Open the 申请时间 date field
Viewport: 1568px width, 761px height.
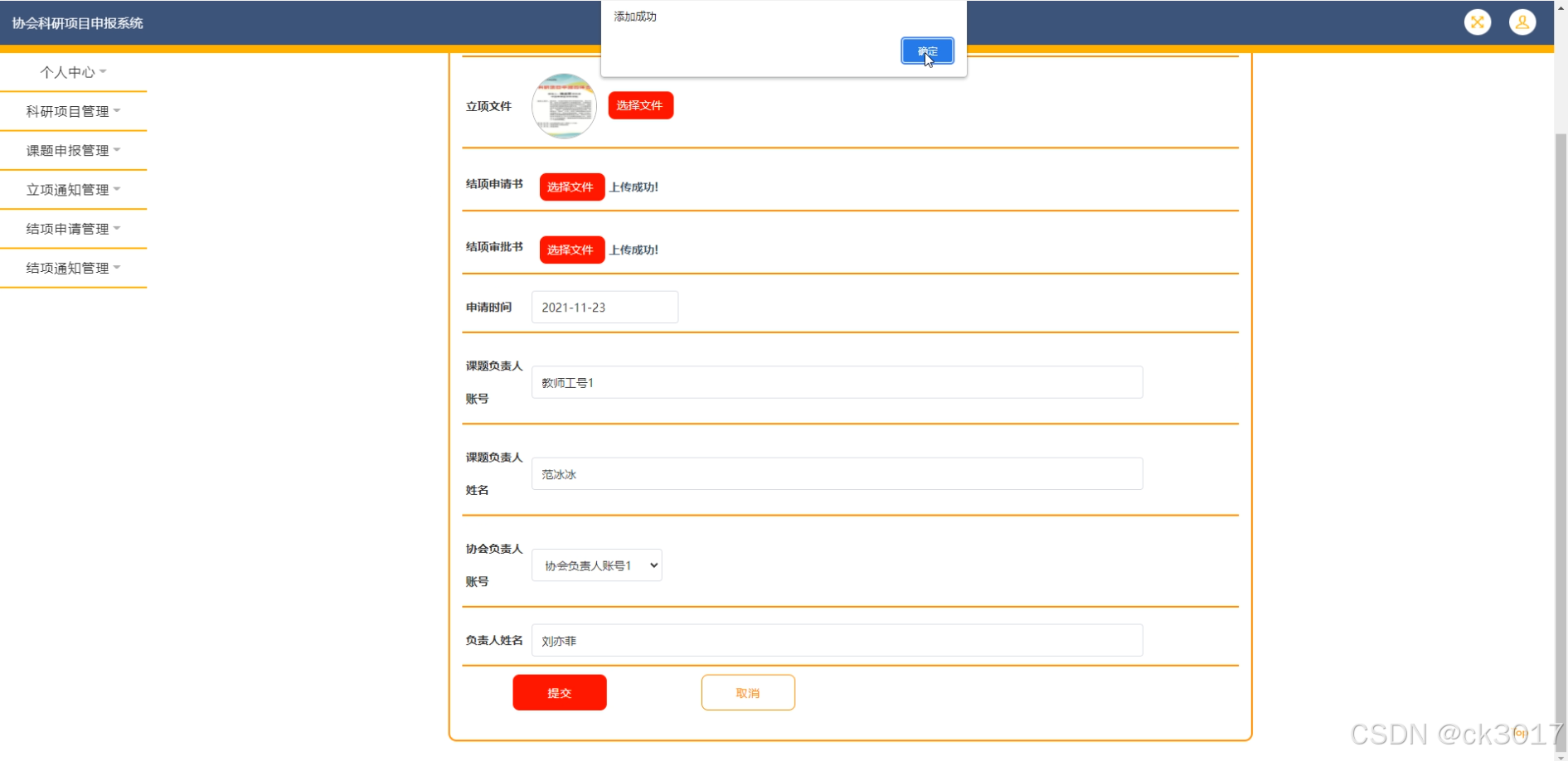click(x=604, y=307)
